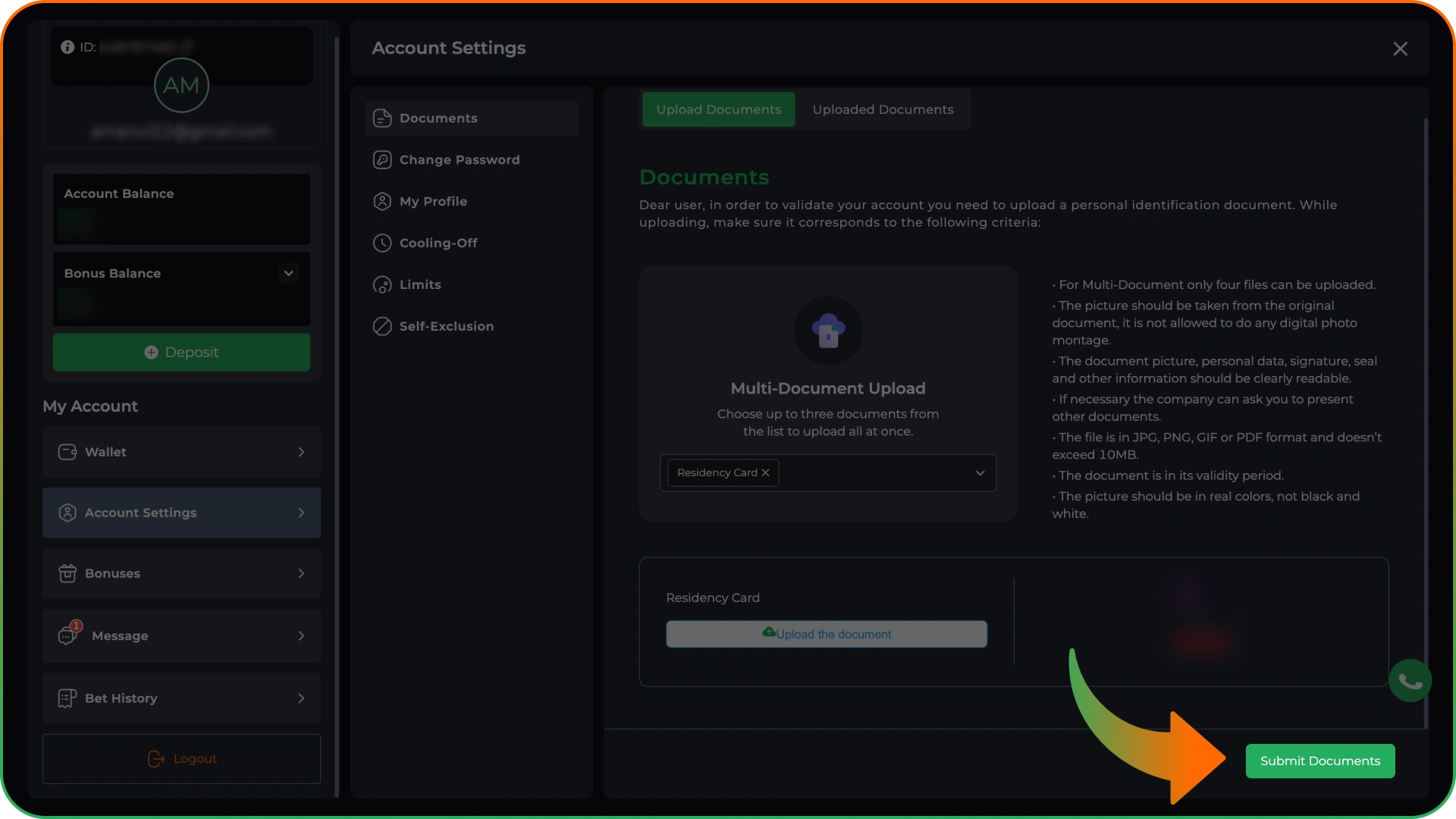Click the info icon beside ID
Viewport: 1456px width, 819px height.
tap(67, 47)
